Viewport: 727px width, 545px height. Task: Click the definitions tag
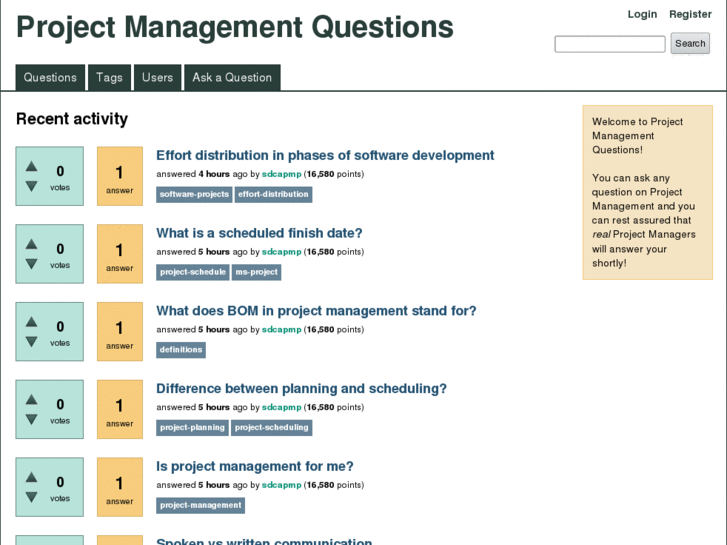pos(181,350)
